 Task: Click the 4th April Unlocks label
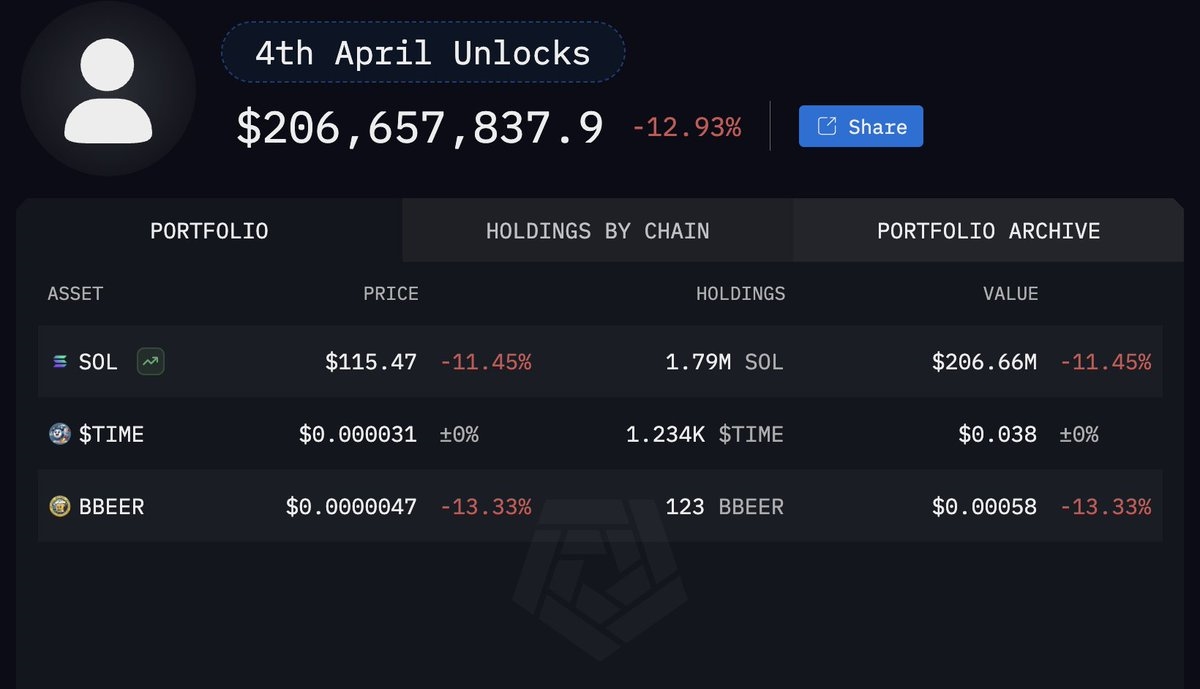pos(422,53)
